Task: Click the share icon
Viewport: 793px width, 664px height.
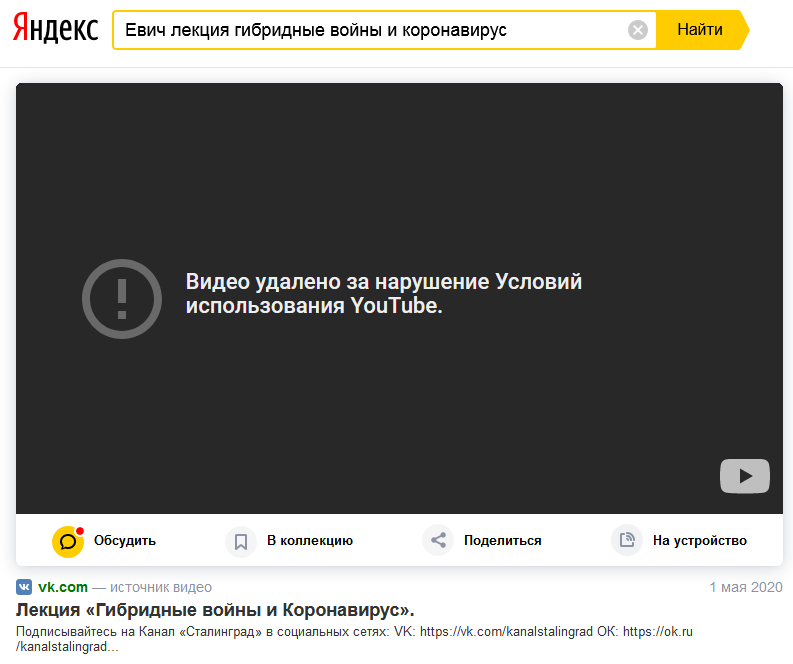Action: (438, 540)
